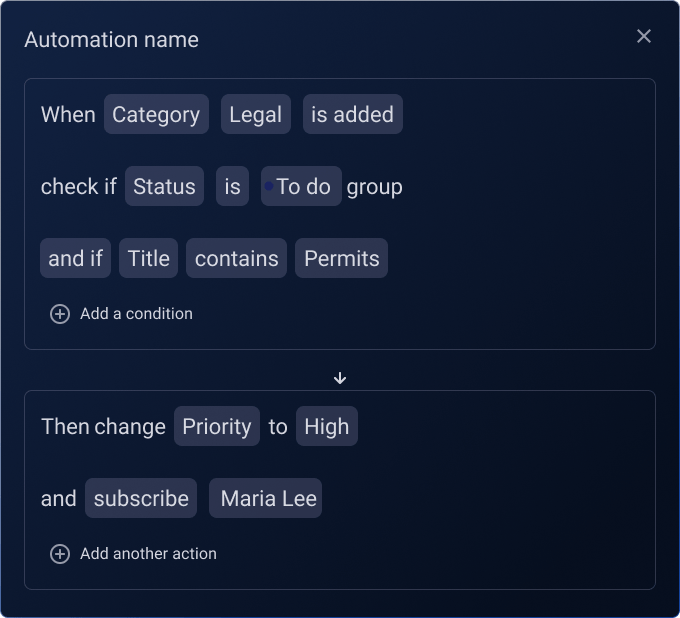Change the High priority value
This screenshot has height=618, width=680.
point(327,426)
